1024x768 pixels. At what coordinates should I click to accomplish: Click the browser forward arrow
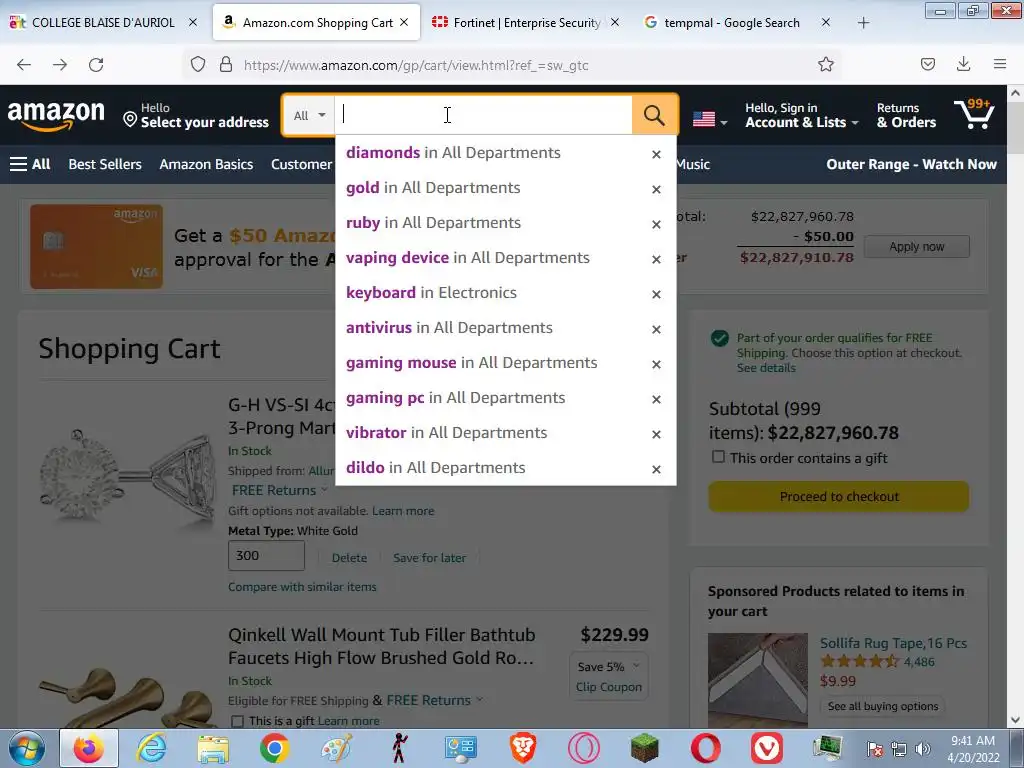59,65
